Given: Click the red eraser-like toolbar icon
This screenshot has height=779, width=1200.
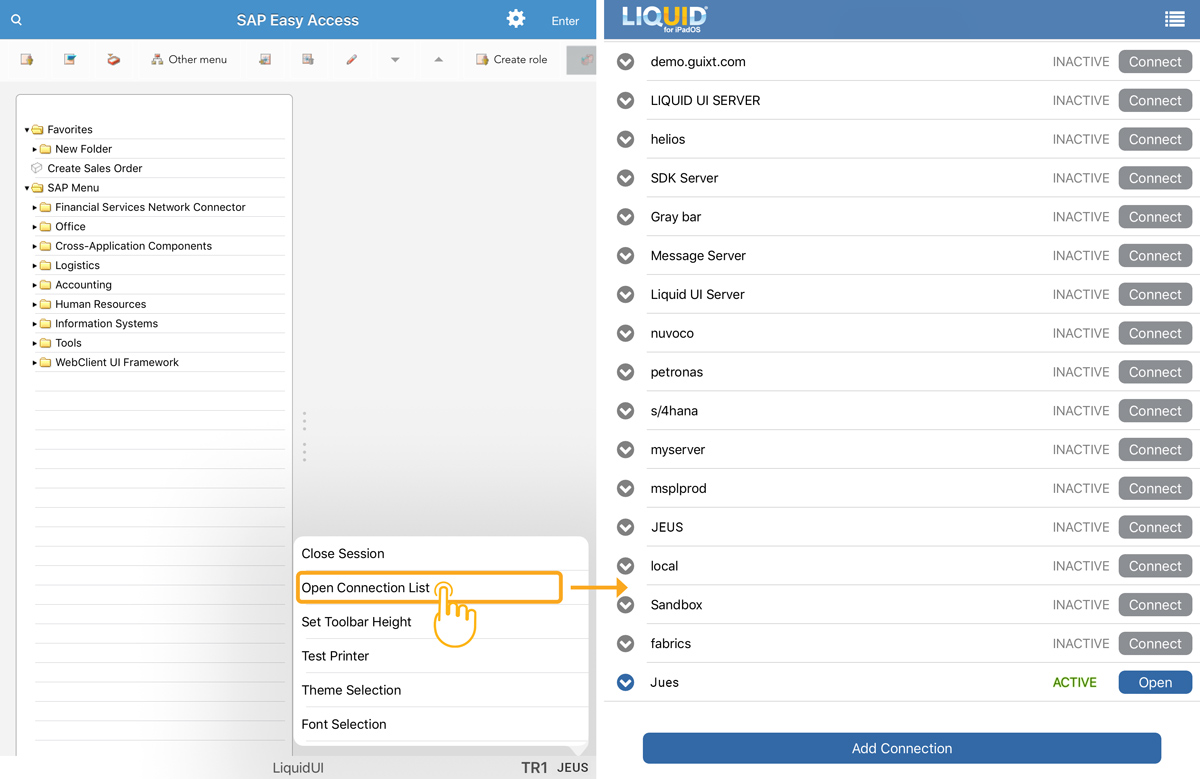Looking at the screenshot, I should (x=113, y=60).
